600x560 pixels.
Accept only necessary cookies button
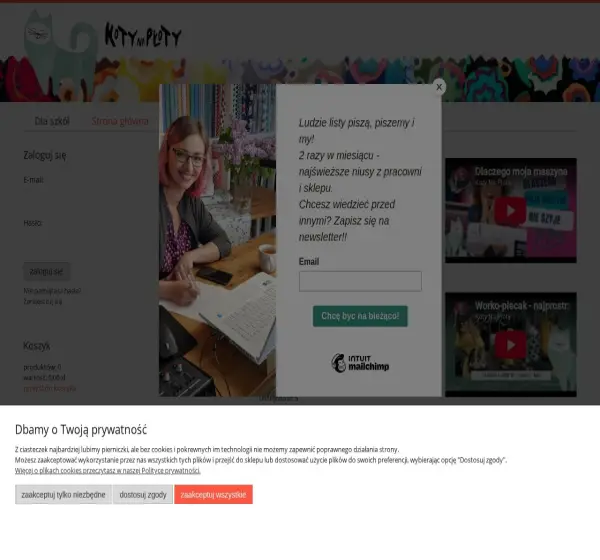63,495
